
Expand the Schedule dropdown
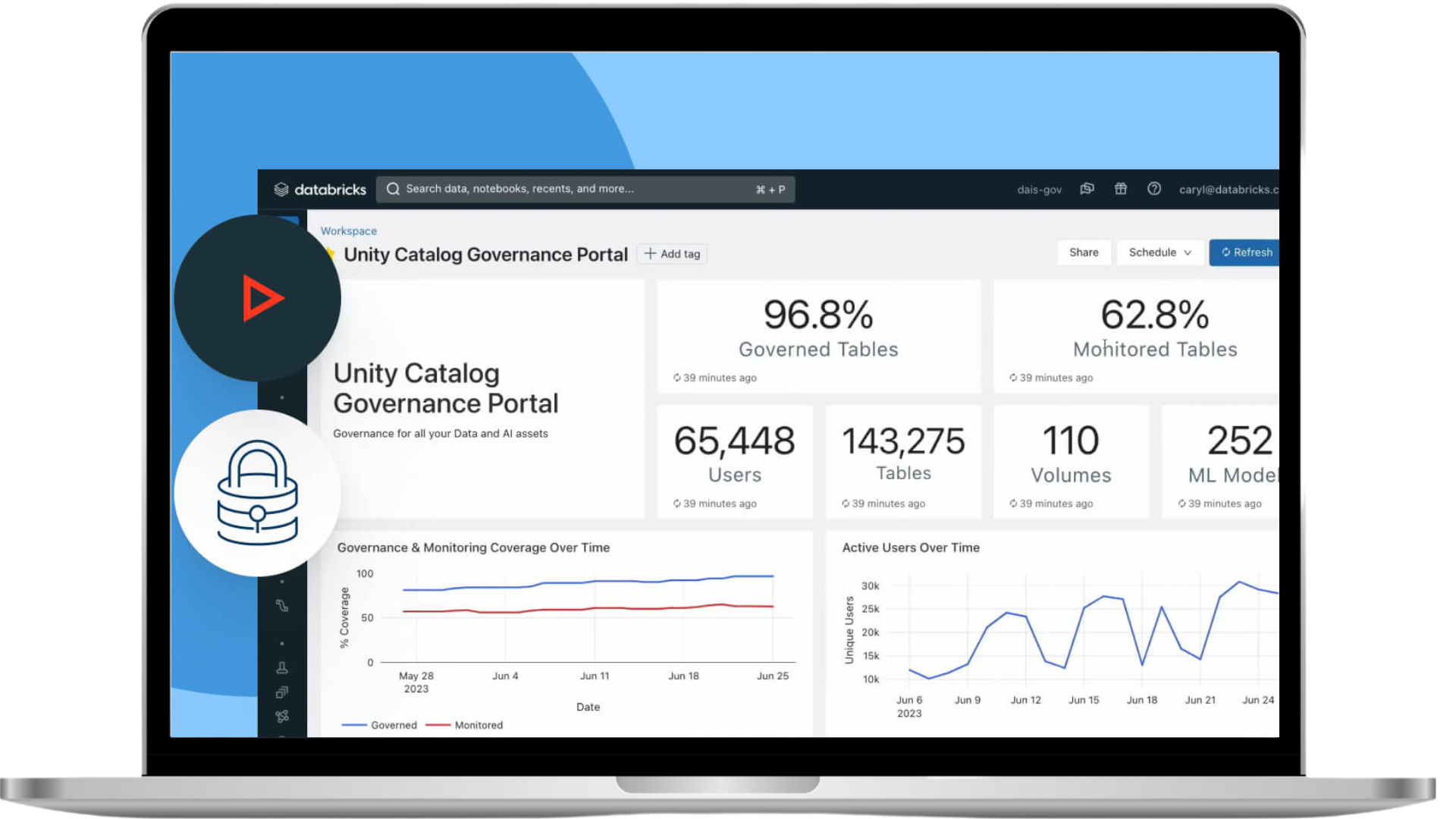(1159, 253)
